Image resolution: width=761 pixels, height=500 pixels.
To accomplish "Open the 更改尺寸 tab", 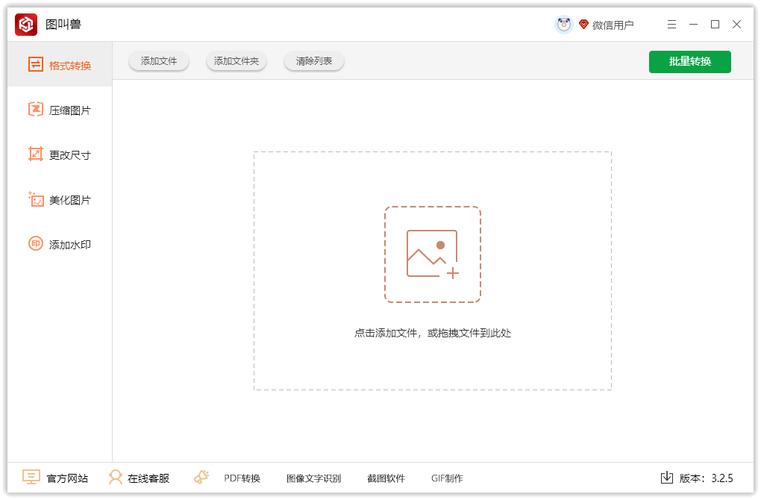I will click(x=60, y=155).
